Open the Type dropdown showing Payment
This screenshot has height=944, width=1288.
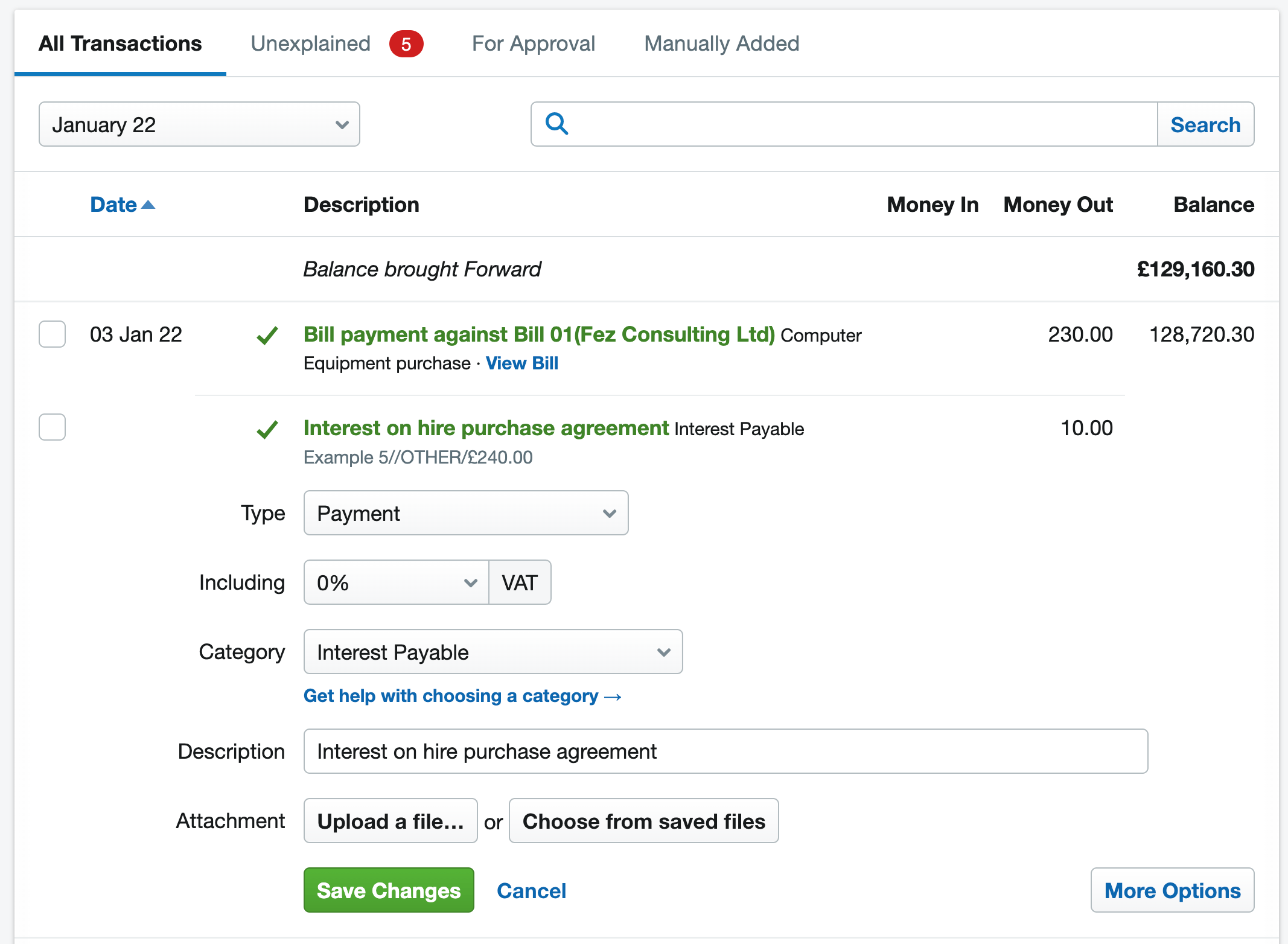coord(465,513)
